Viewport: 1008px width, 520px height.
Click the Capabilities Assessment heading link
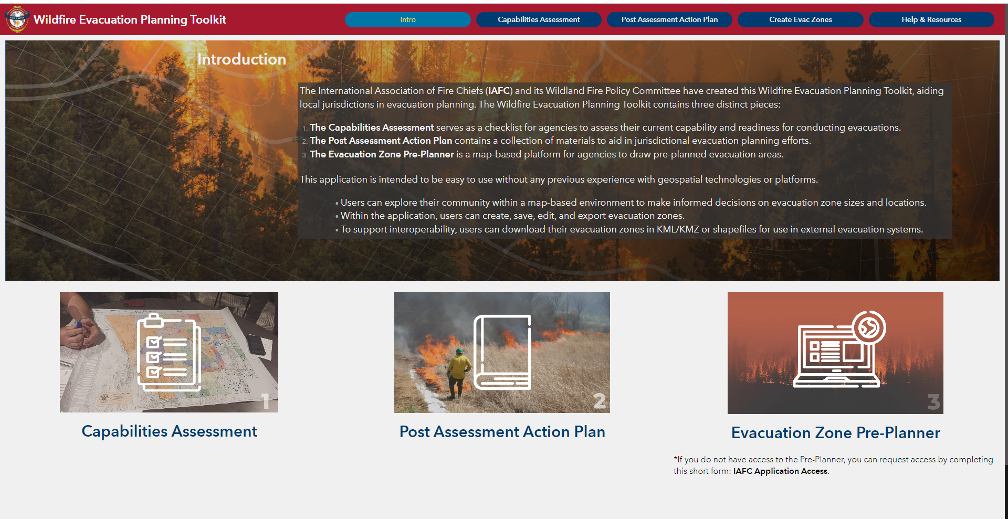(169, 431)
